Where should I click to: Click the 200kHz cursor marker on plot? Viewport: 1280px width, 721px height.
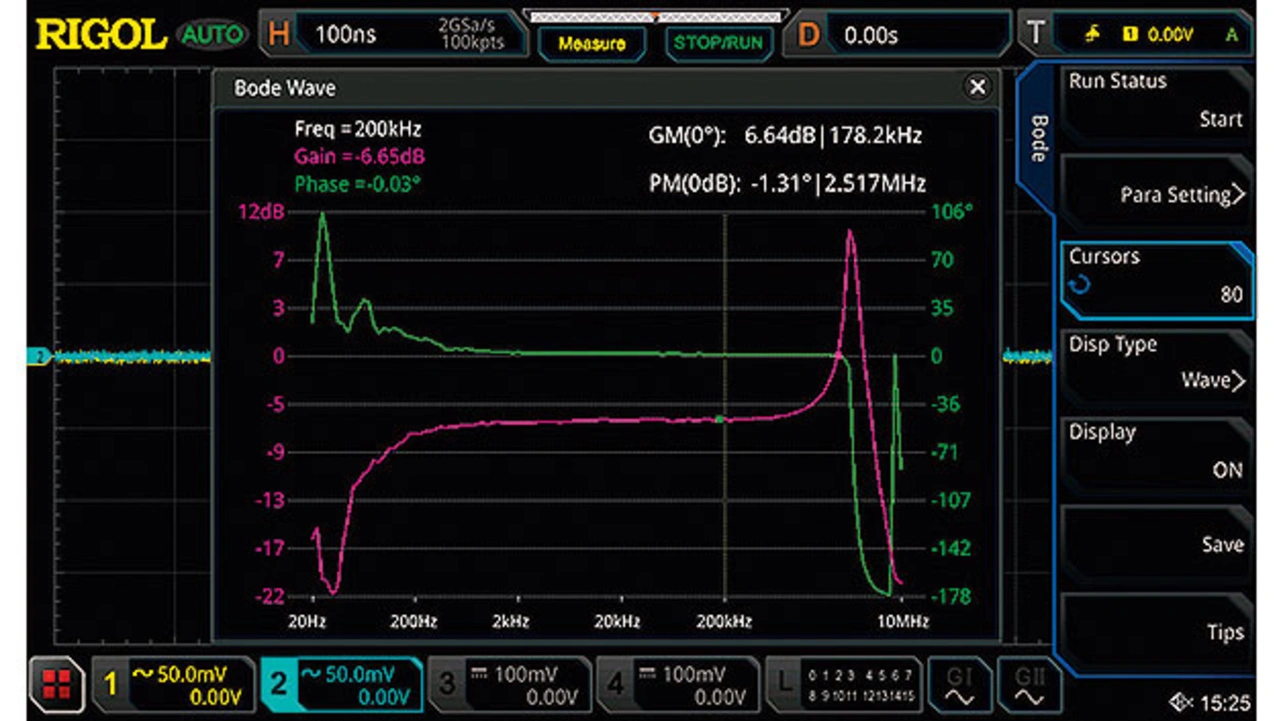[719, 418]
